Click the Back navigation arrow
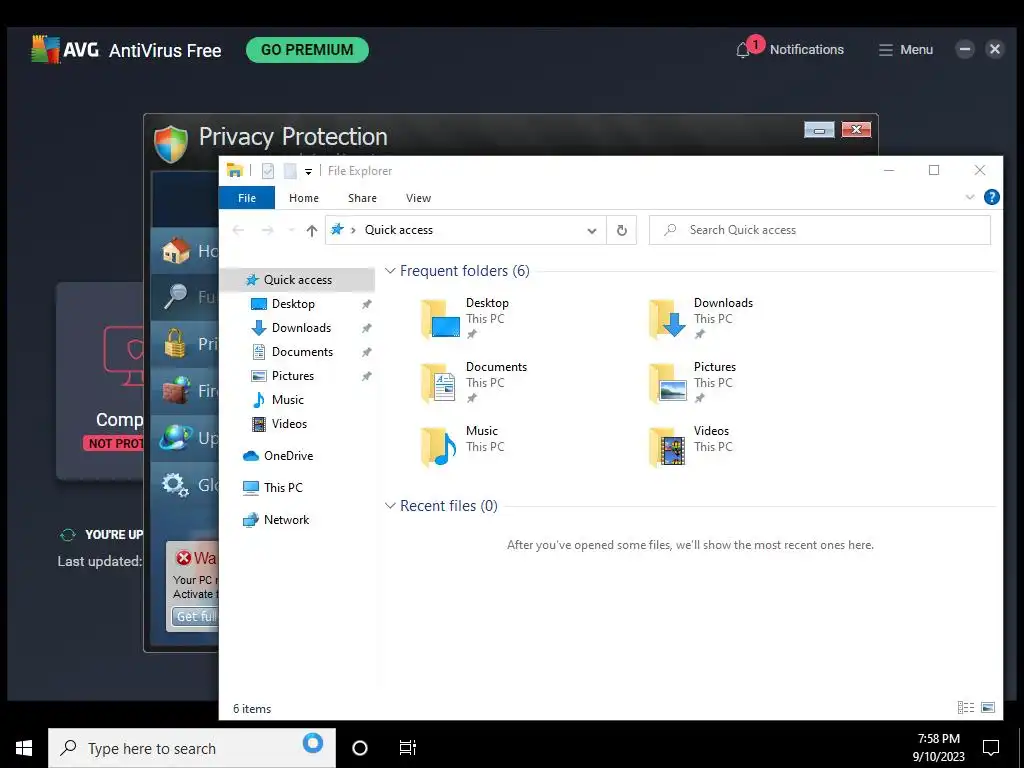Viewport: 1024px width, 768px height. point(238,230)
